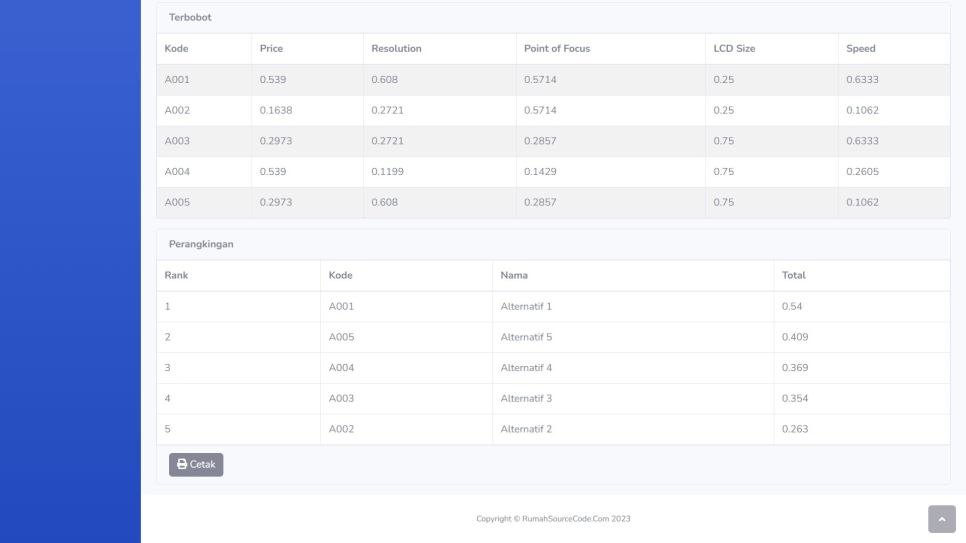The height and width of the screenshot is (543, 966).
Task: Click the Nama column header
Action: 514,275
